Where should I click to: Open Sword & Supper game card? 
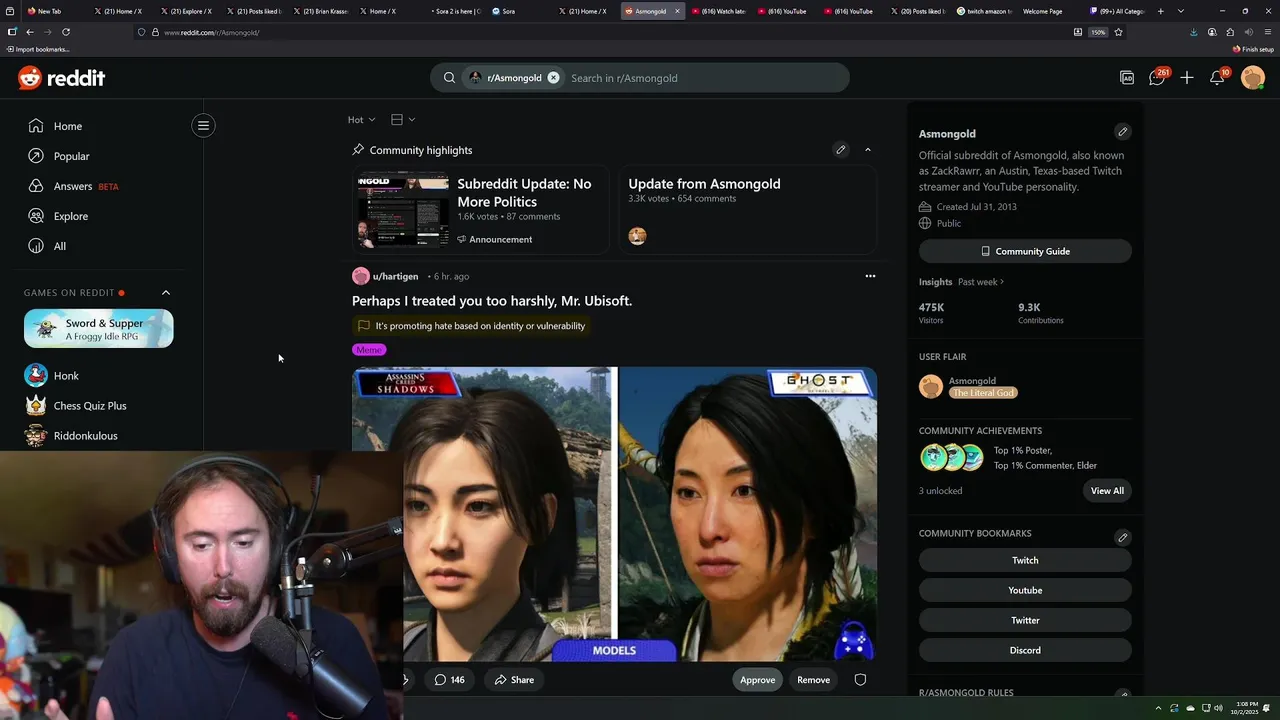tap(99, 329)
